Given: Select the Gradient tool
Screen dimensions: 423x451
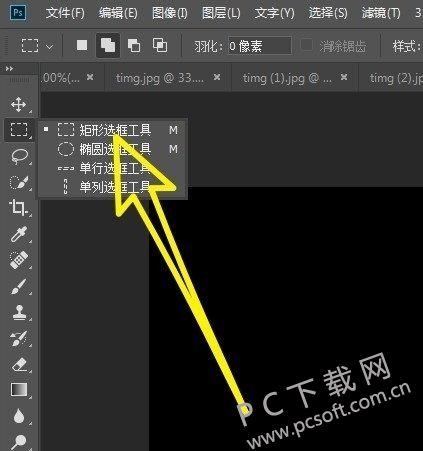Looking at the screenshot, I should (x=19, y=389).
